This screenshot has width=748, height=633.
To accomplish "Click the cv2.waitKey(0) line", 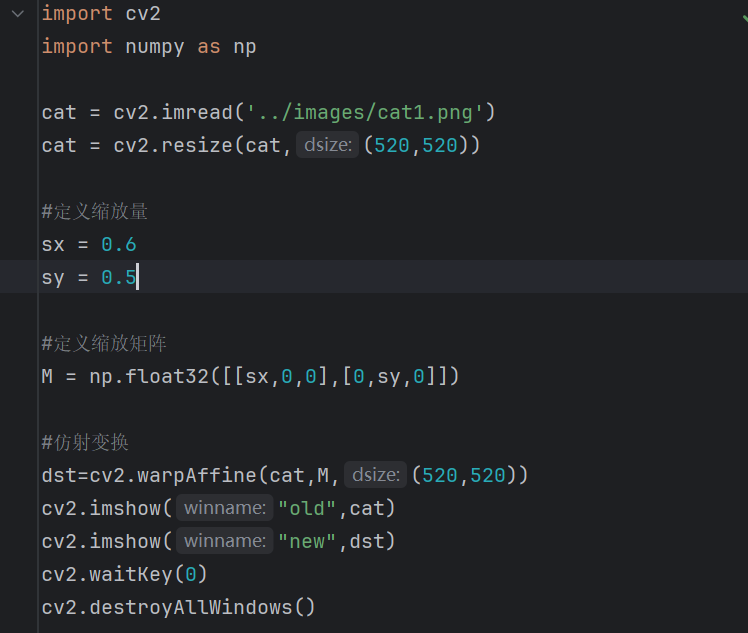I will click(x=125, y=574).
